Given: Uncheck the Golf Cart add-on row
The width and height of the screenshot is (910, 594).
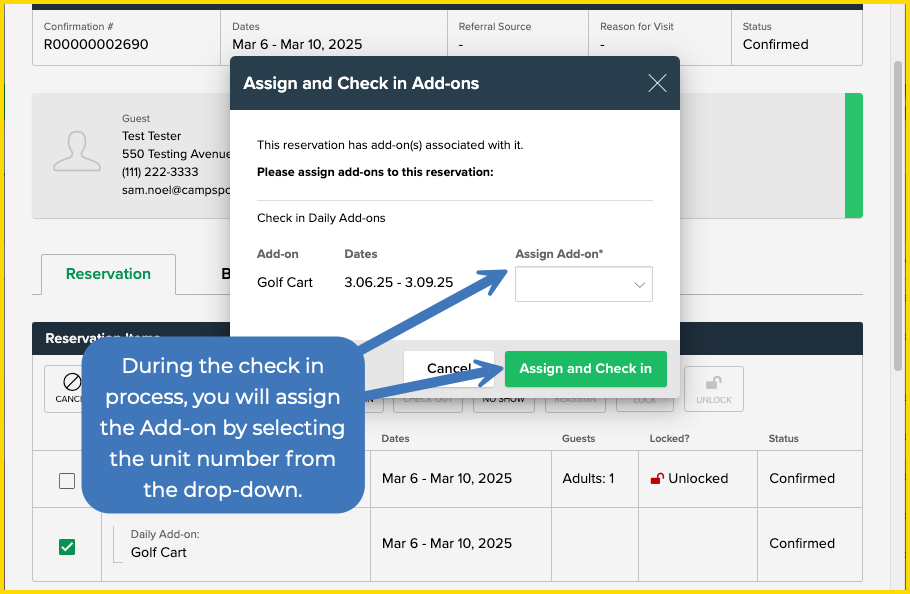Looking at the screenshot, I should pos(67,545).
